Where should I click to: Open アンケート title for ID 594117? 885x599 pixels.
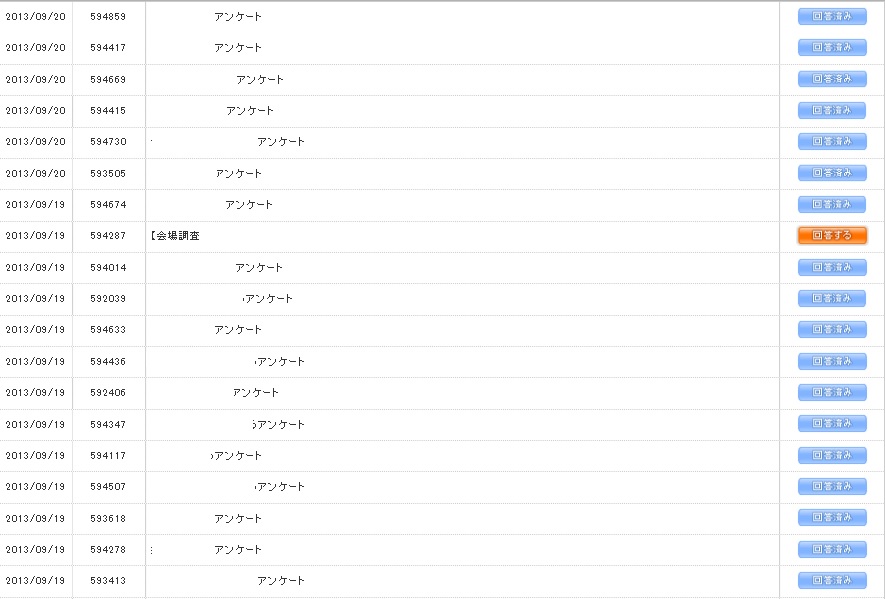pyautogui.click(x=238, y=456)
